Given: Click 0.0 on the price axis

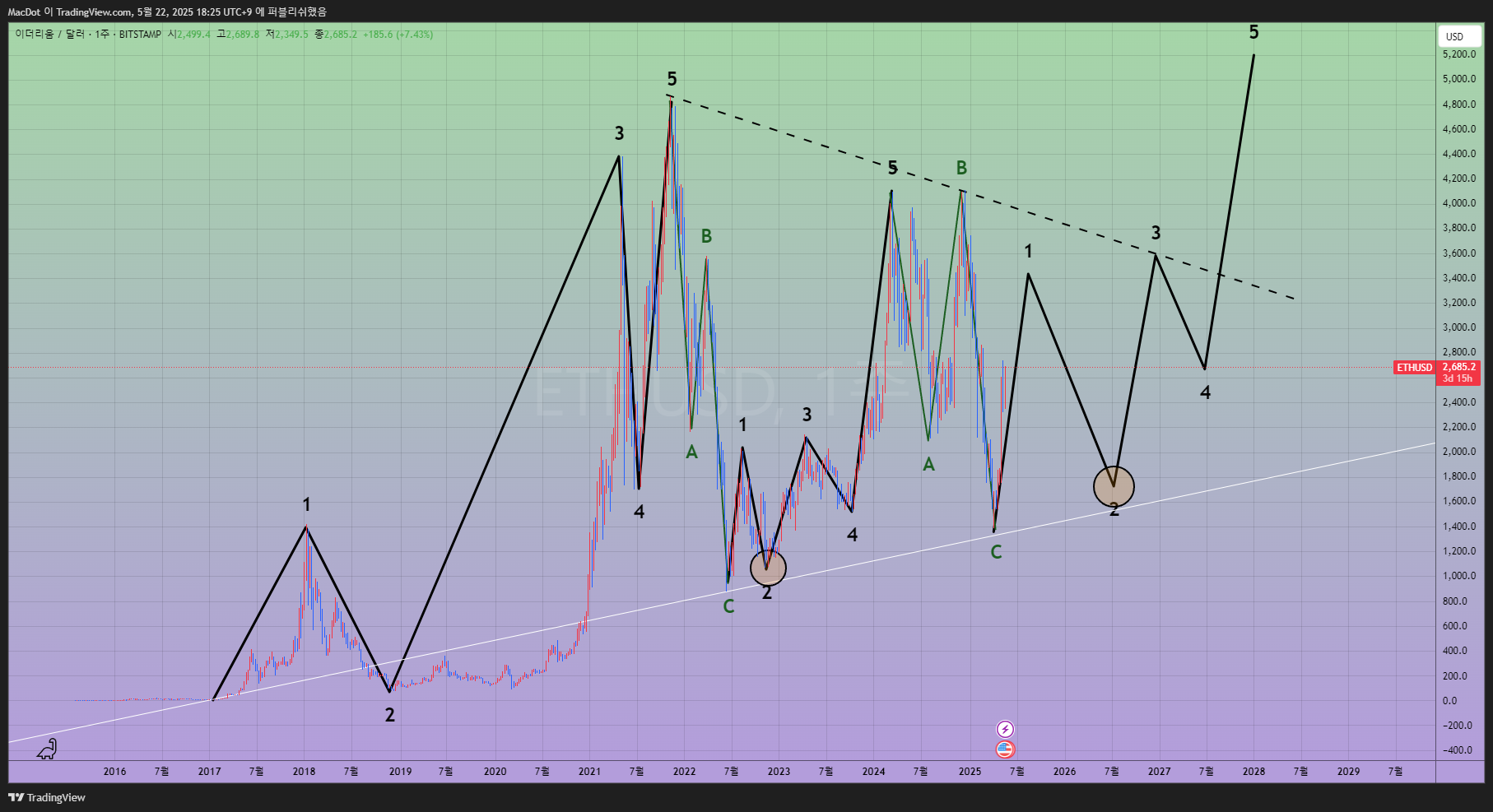Looking at the screenshot, I should 1449,701.
